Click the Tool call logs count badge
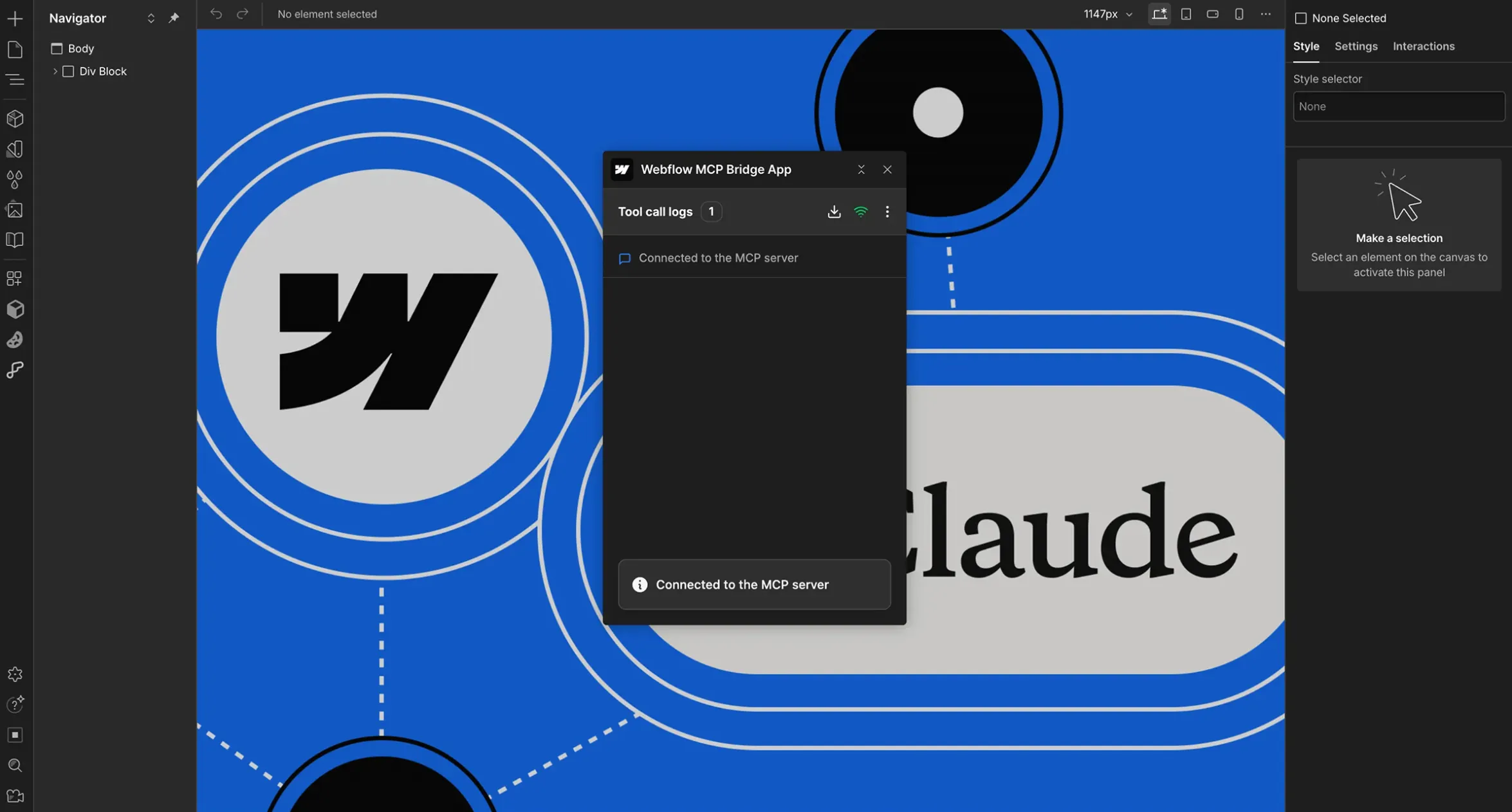This screenshot has height=812, width=1512. [x=711, y=212]
